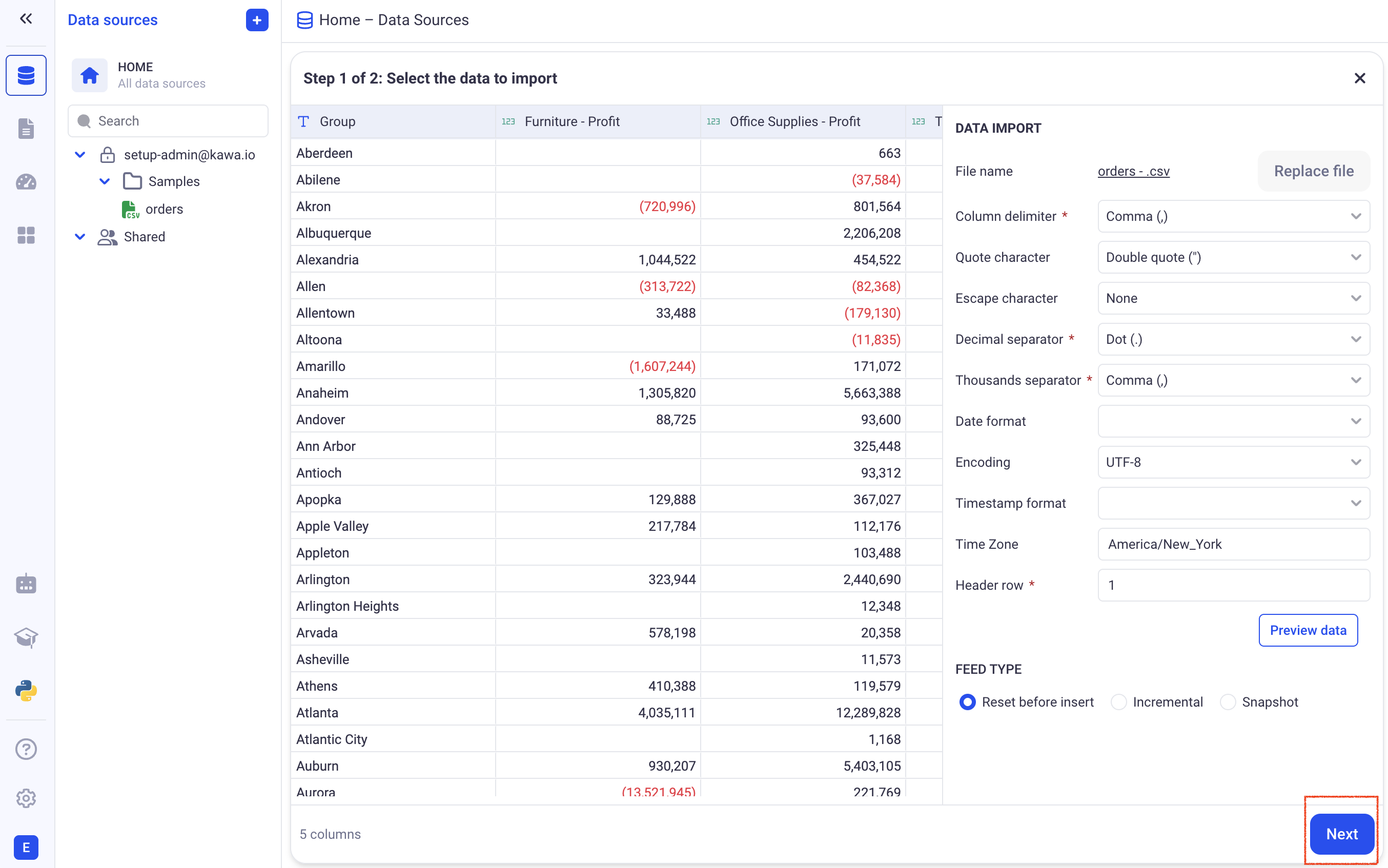Open the settings gear icon
The height and width of the screenshot is (868, 1388).
coord(26,798)
